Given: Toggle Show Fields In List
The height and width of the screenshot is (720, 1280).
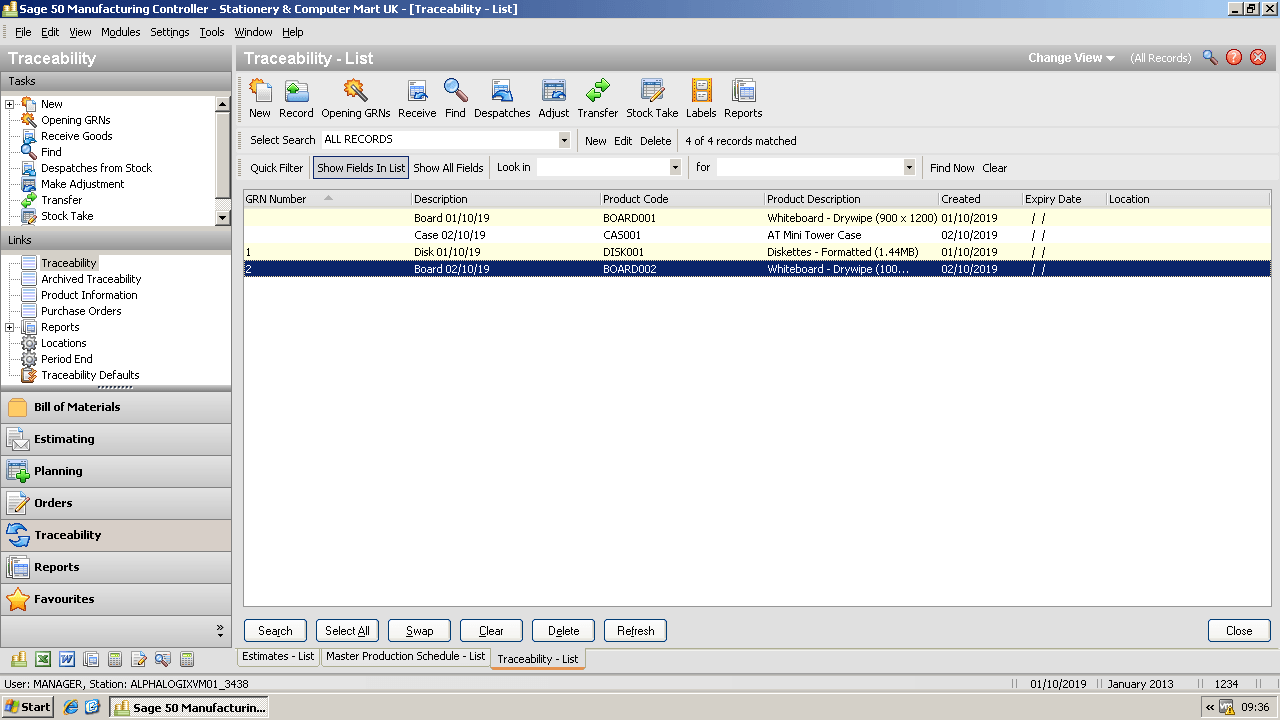Looking at the screenshot, I should coord(361,168).
